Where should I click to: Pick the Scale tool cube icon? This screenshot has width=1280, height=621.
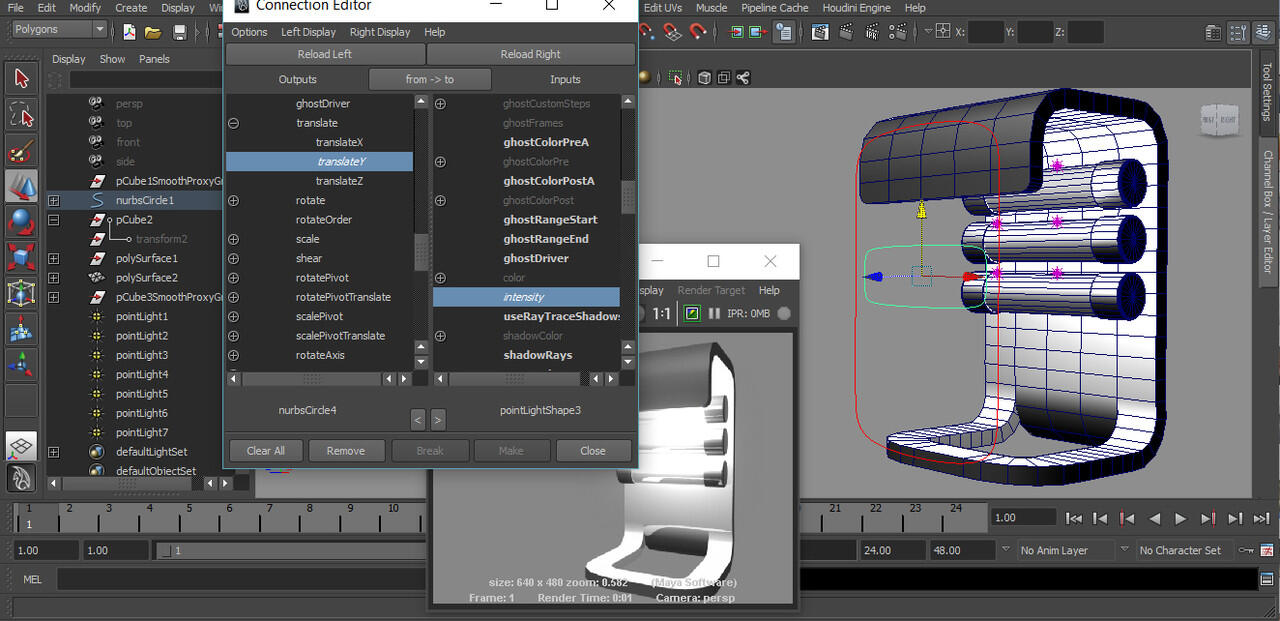click(x=22, y=258)
